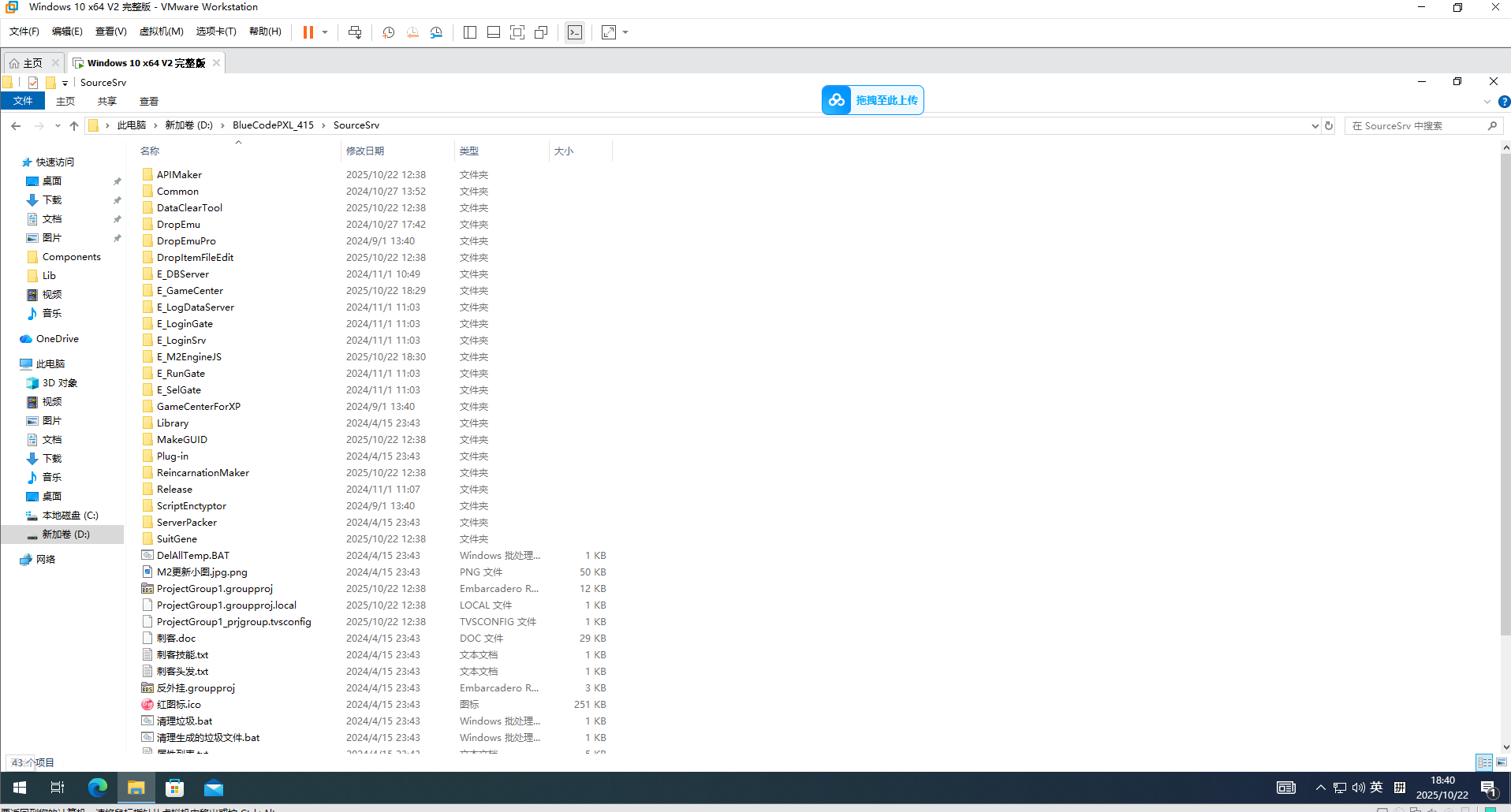Switch to large thumbnails view toggle
The width and height of the screenshot is (1511, 812).
click(x=1502, y=762)
